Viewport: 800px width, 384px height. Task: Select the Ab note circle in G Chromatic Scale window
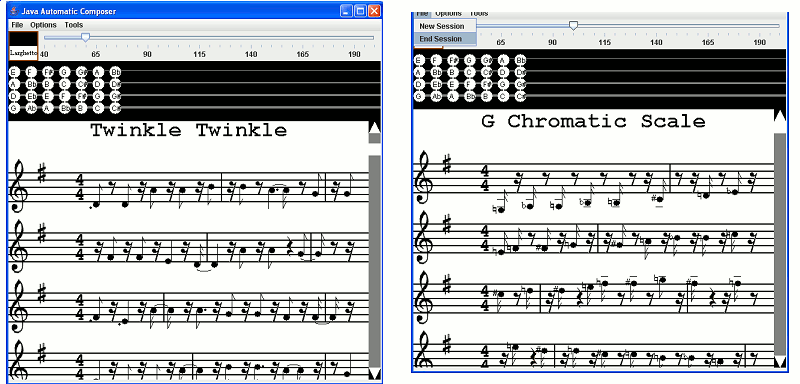436,96
